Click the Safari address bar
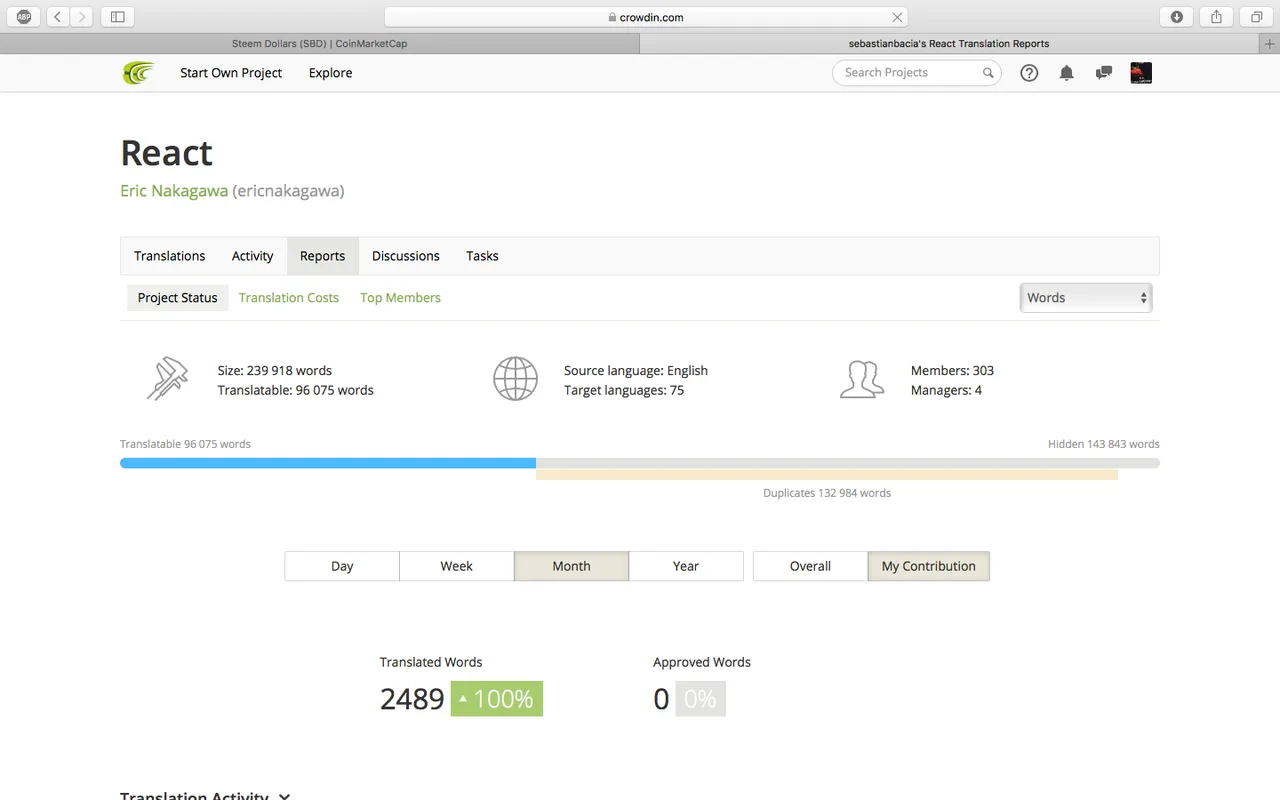The image size is (1280, 800). tap(646, 17)
